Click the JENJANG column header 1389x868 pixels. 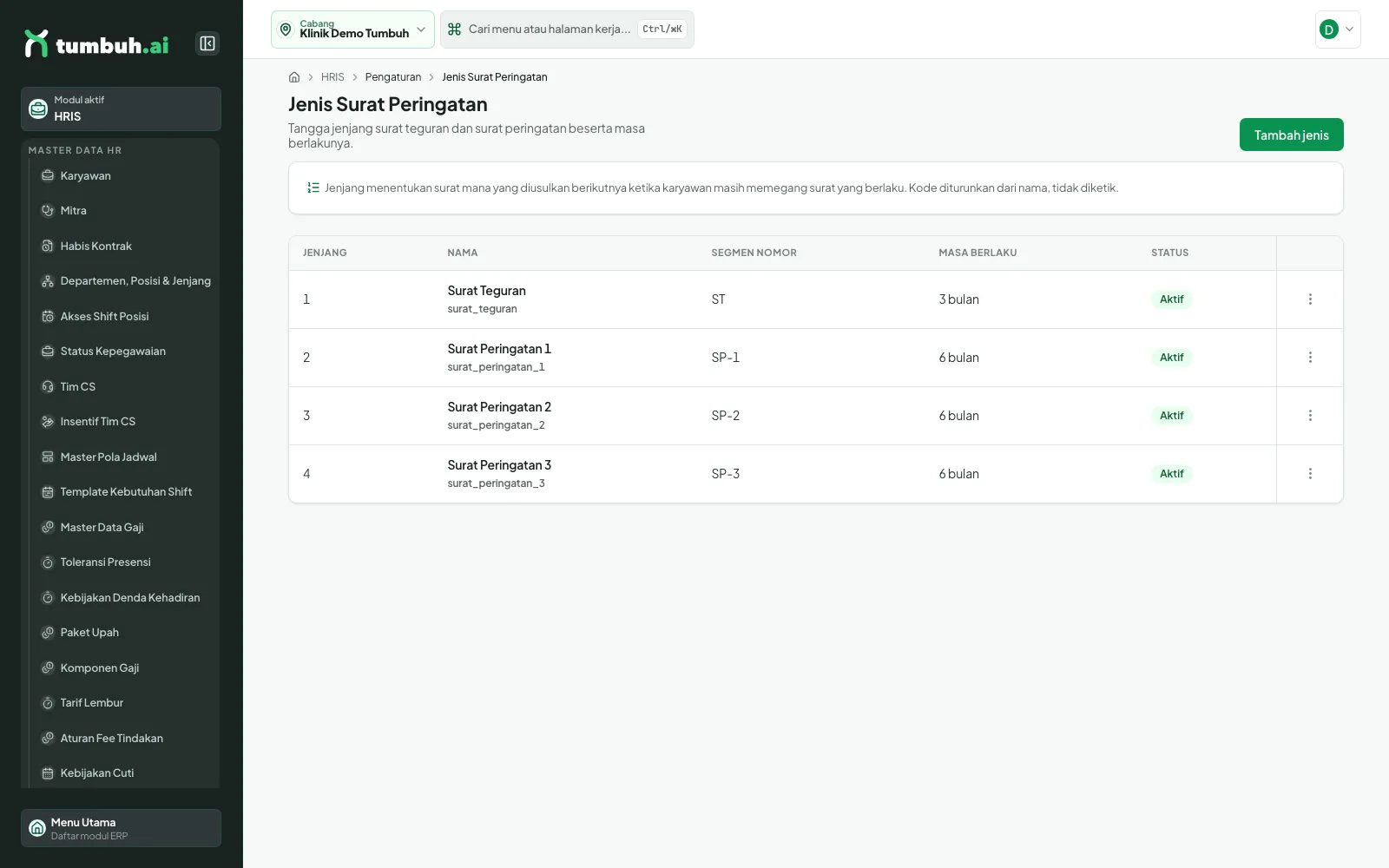(x=325, y=253)
